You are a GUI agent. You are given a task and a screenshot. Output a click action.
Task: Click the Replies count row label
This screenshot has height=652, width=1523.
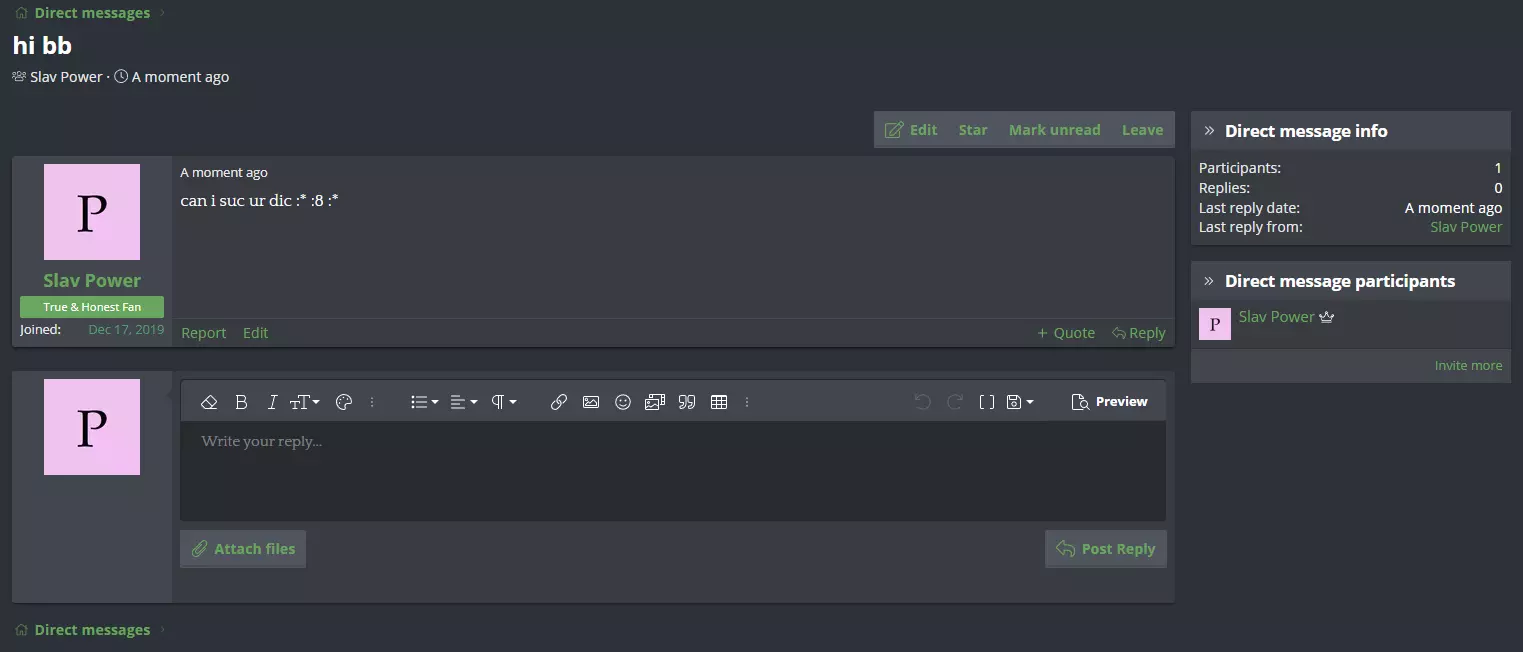(1224, 188)
